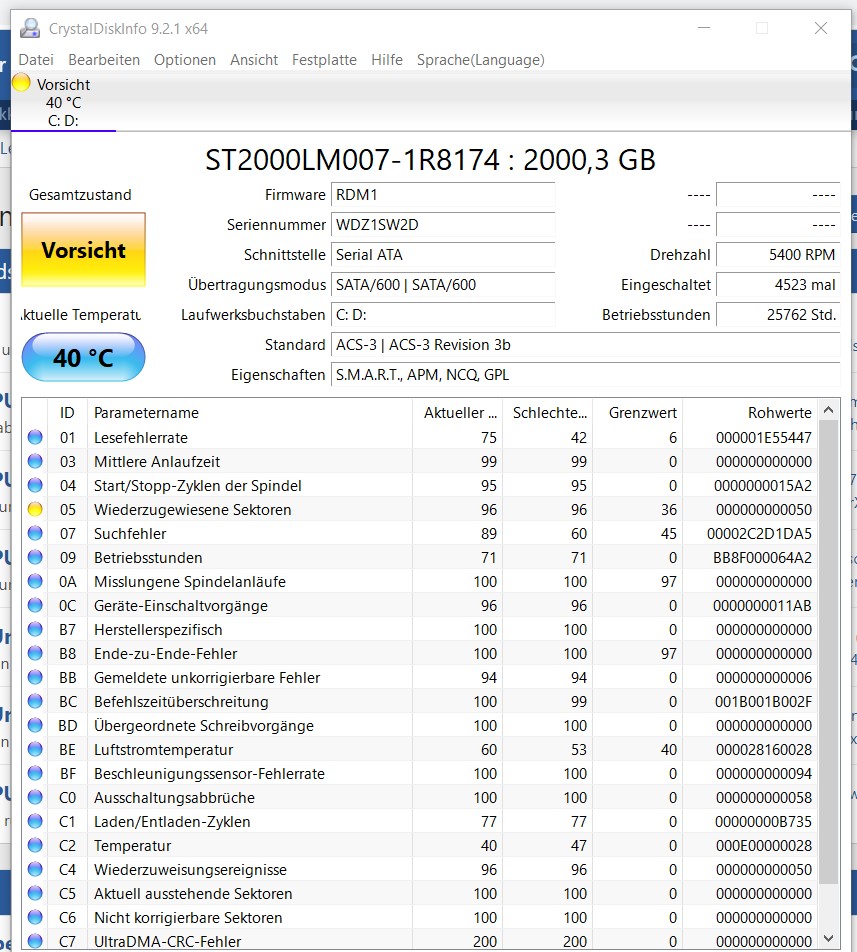The width and height of the screenshot is (857, 952).
Task: Open the Optionen menu
Action: (185, 60)
